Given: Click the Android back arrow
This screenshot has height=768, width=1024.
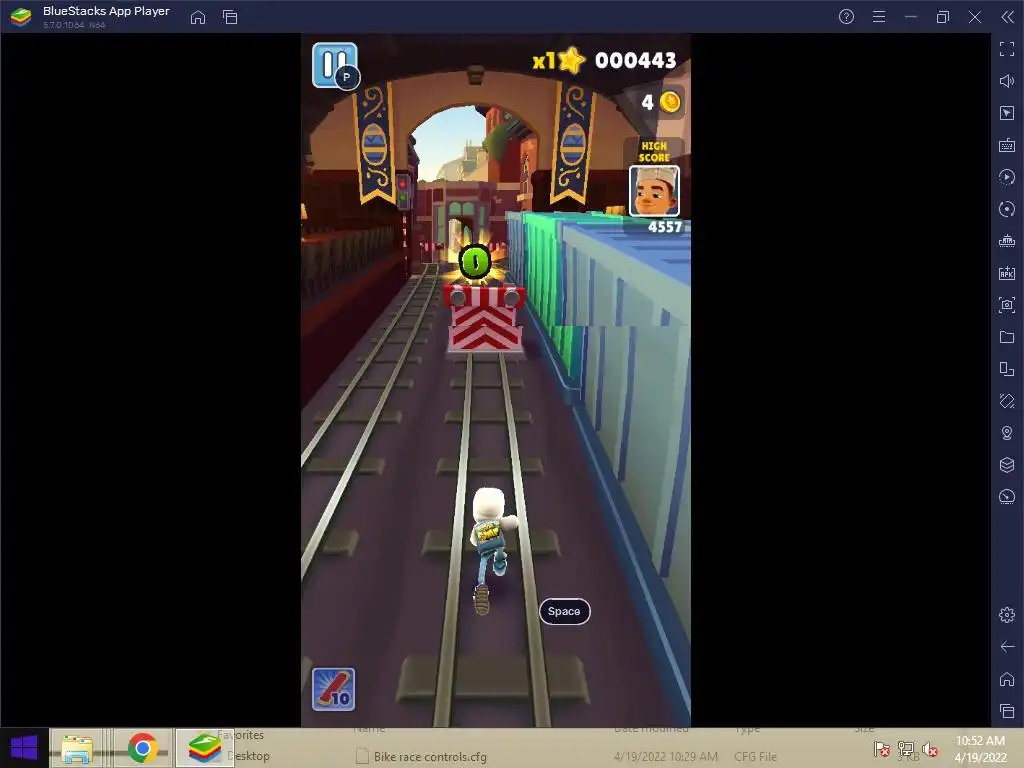Looking at the screenshot, I should pos(1007,647).
